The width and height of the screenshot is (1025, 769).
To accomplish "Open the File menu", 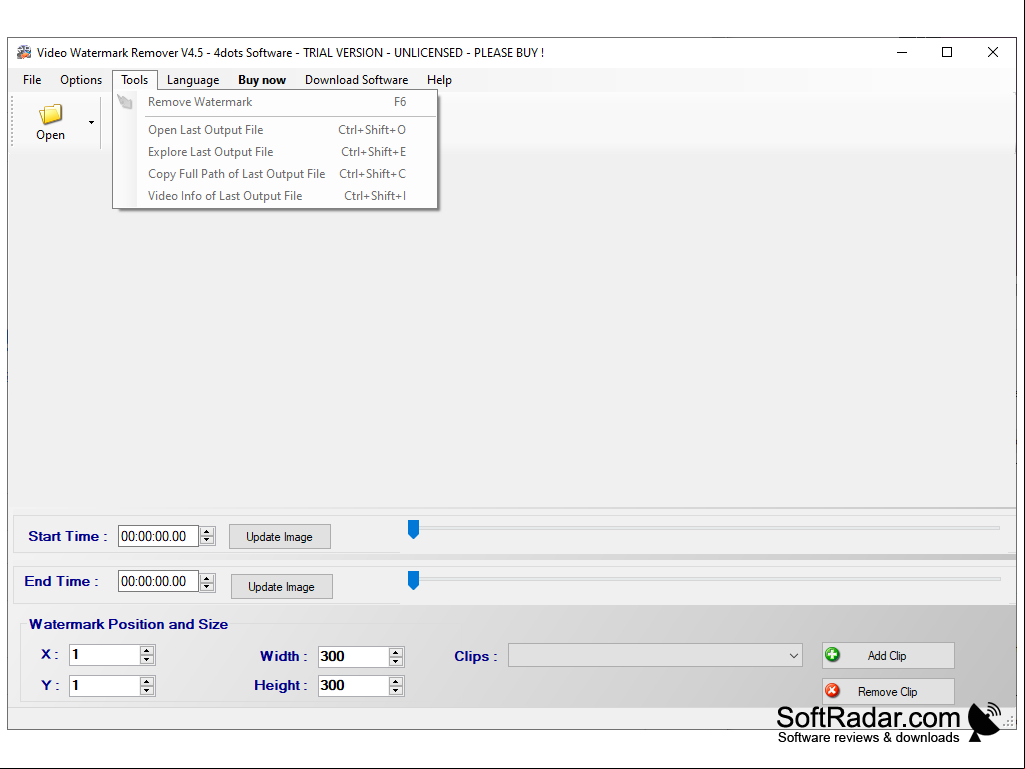I will coord(32,80).
